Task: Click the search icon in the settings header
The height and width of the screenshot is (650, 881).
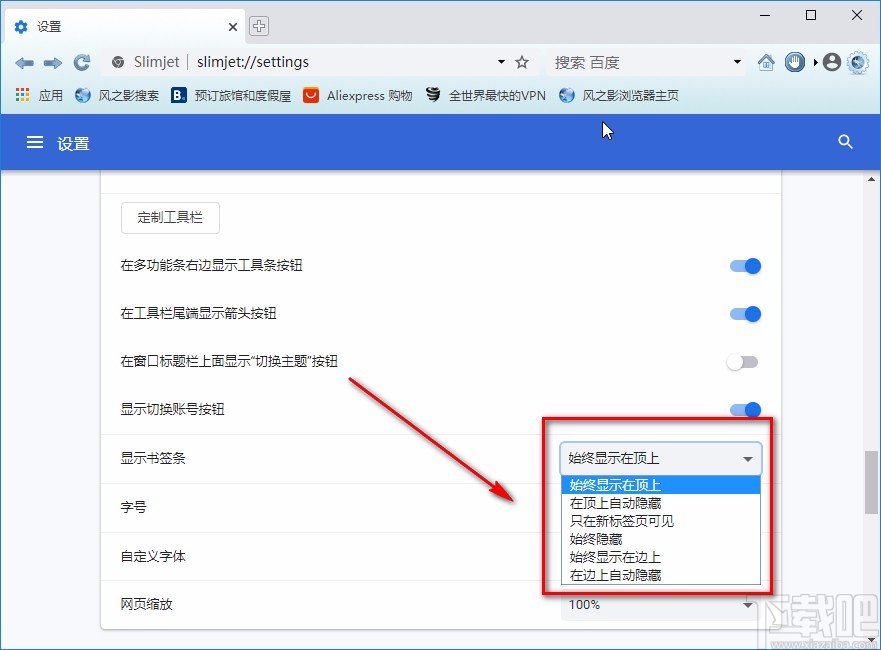Action: click(x=845, y=142)
